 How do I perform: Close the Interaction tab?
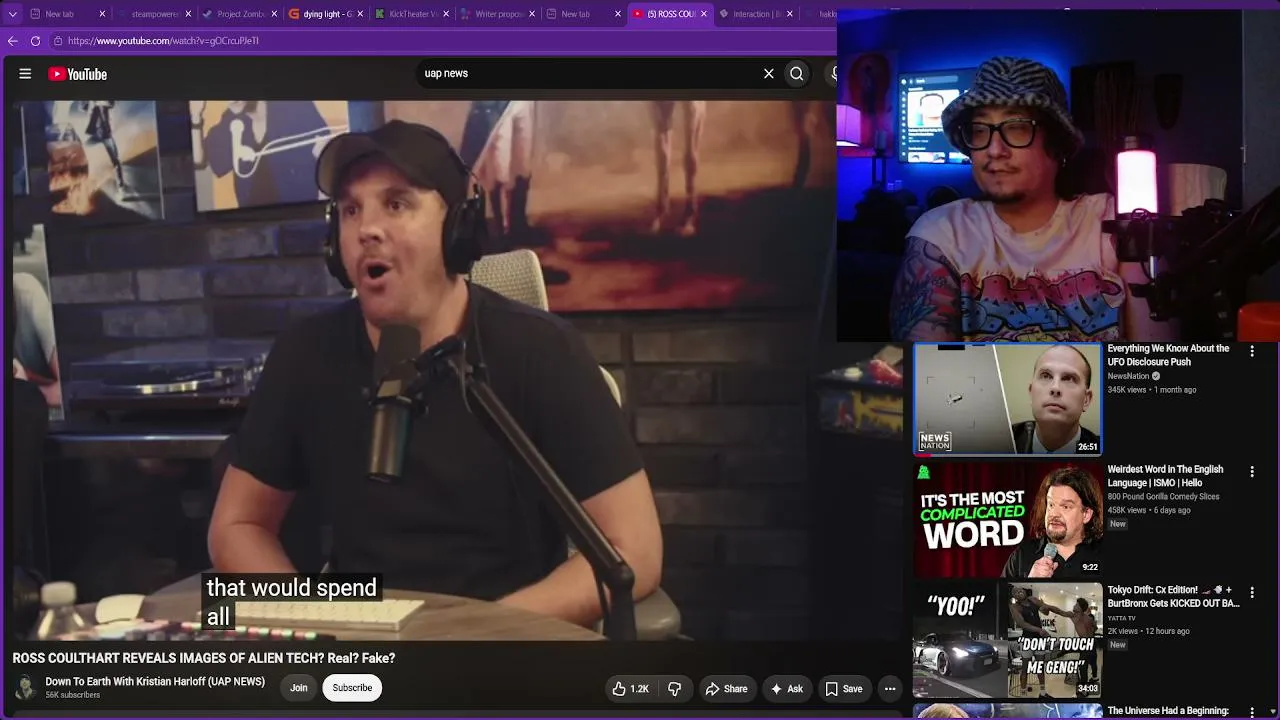pyautogui.click(x=790, y=14)
